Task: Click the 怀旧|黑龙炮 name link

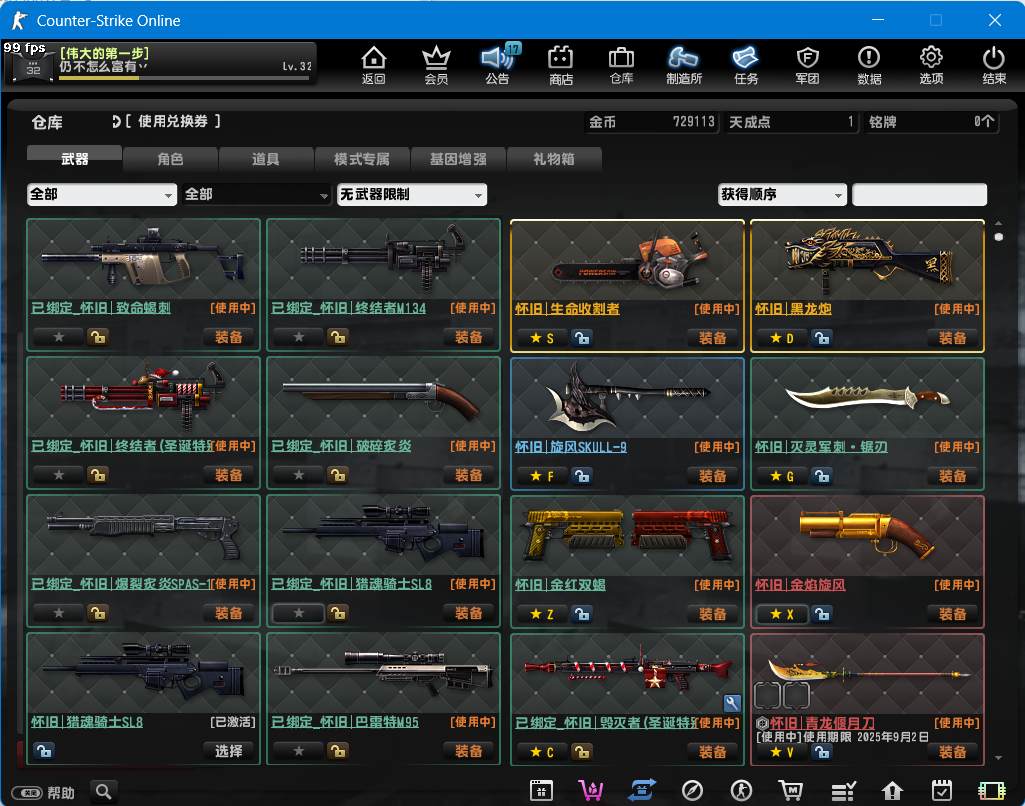Action: pos(793,309)
